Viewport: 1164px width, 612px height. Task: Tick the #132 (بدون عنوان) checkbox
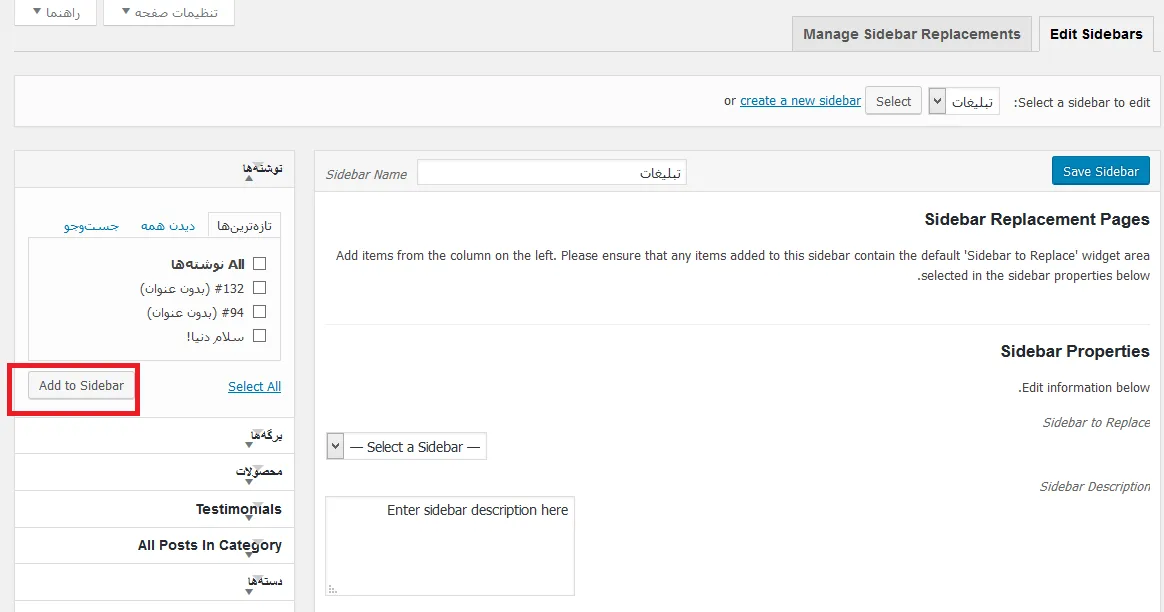click(259, 287)
